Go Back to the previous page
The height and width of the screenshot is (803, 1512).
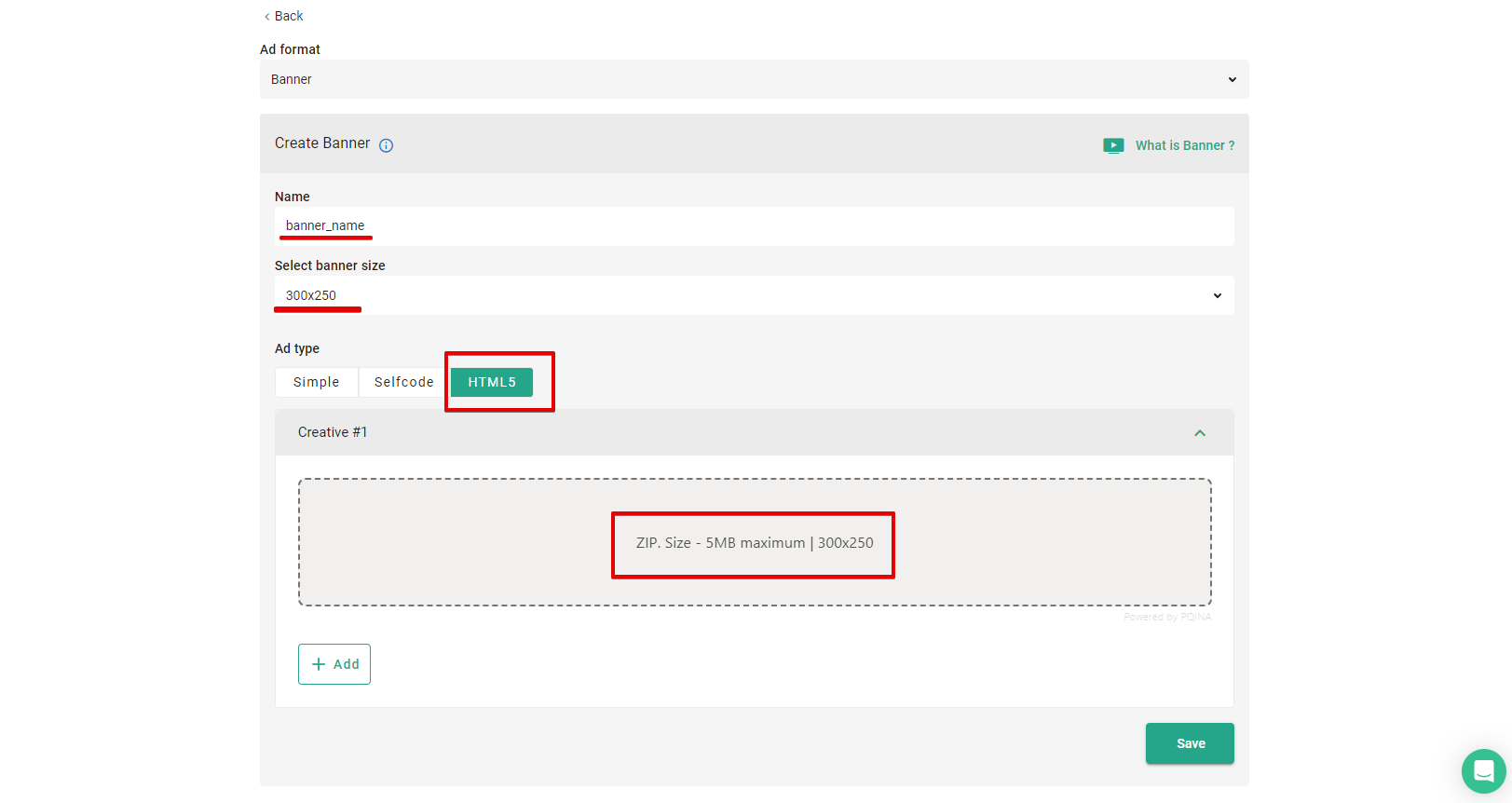pos(289,16)
